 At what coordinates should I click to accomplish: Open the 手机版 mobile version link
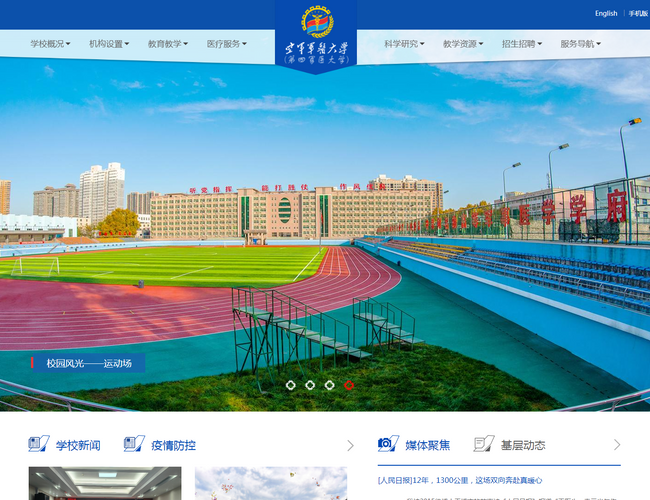(638, 13)
